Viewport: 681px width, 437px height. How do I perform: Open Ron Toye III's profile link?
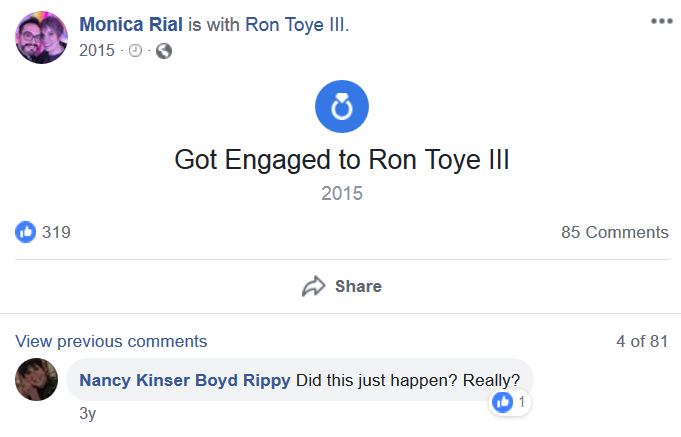coord(297,25)
